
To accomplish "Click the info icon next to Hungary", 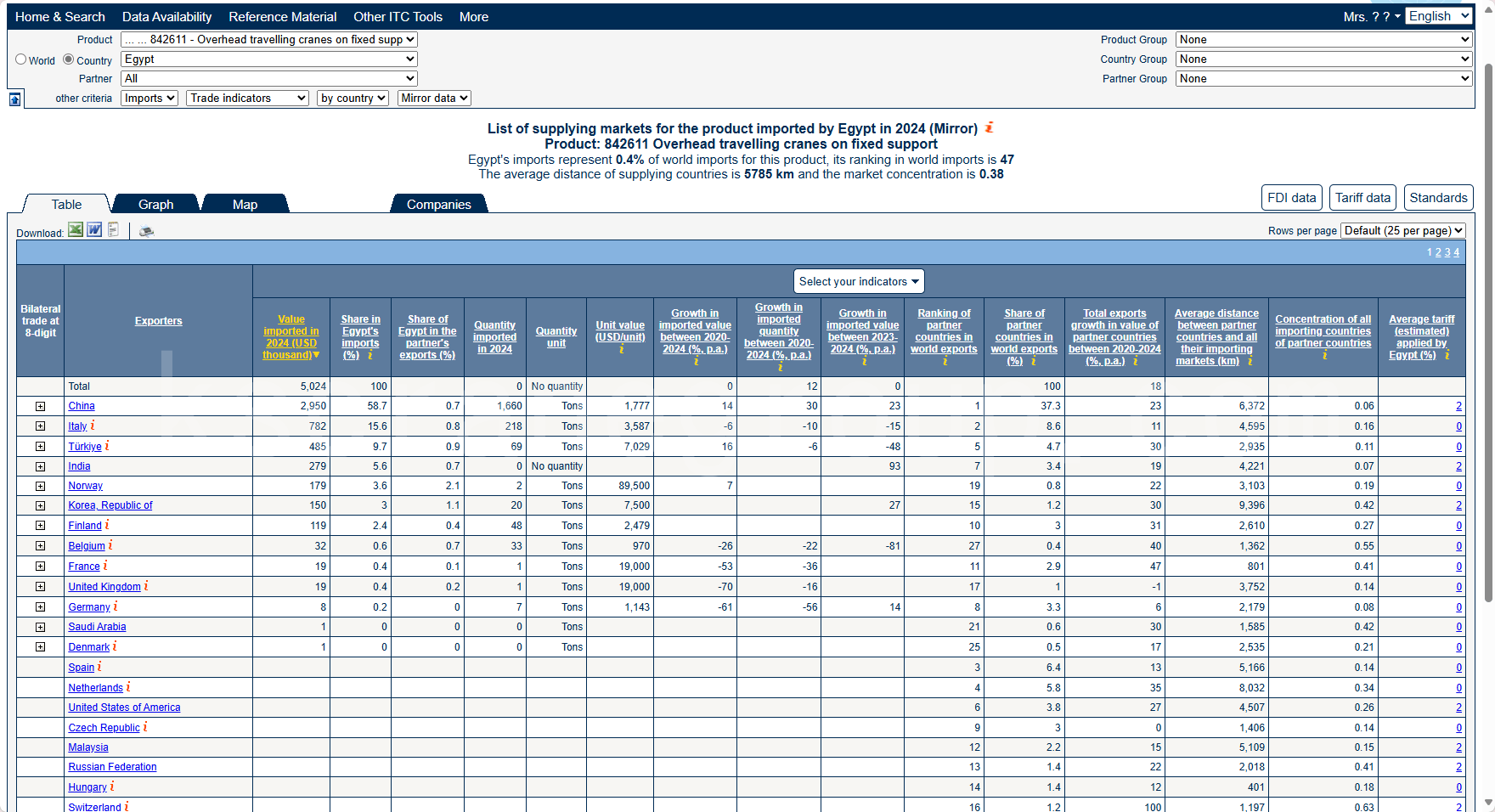I will (112, 787).
